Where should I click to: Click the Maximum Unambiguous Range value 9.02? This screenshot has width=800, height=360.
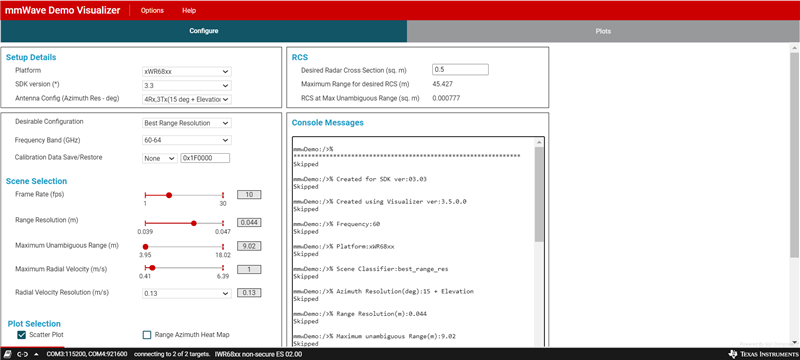(249, 246)
